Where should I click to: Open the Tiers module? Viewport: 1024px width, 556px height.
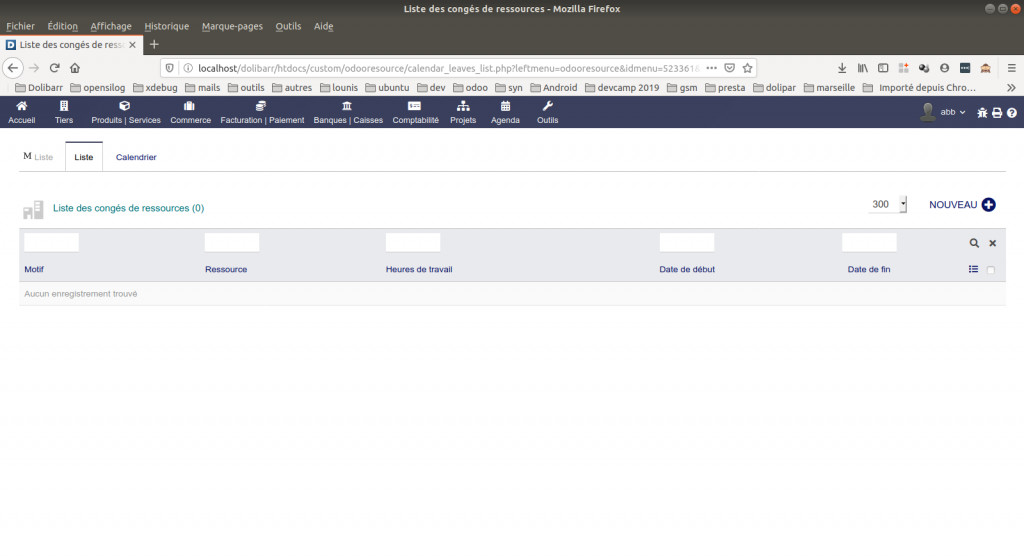(64, 112)
